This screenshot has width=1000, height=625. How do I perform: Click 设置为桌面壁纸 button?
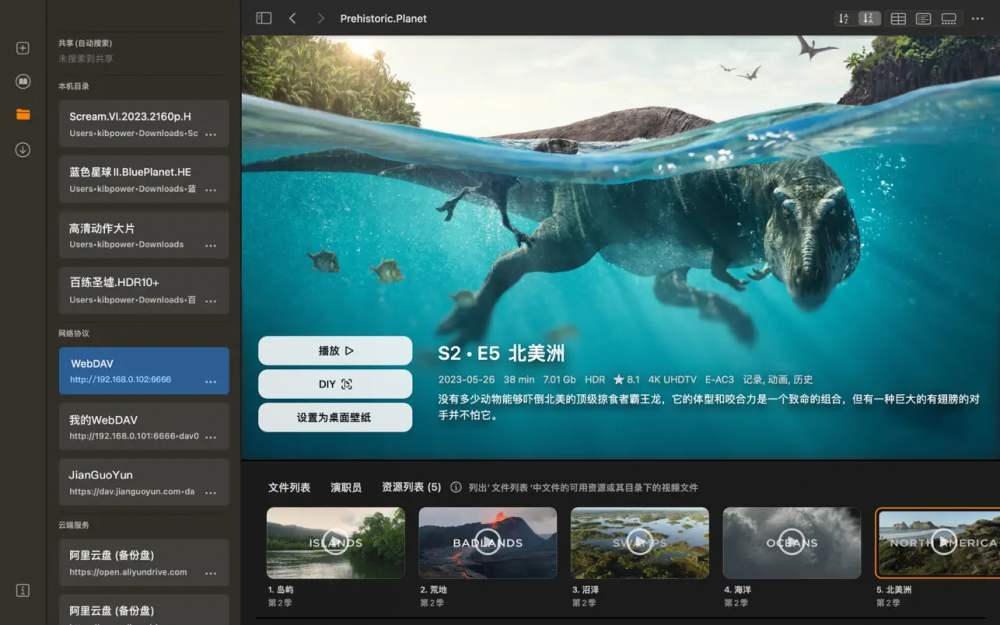tap(335, 417)
